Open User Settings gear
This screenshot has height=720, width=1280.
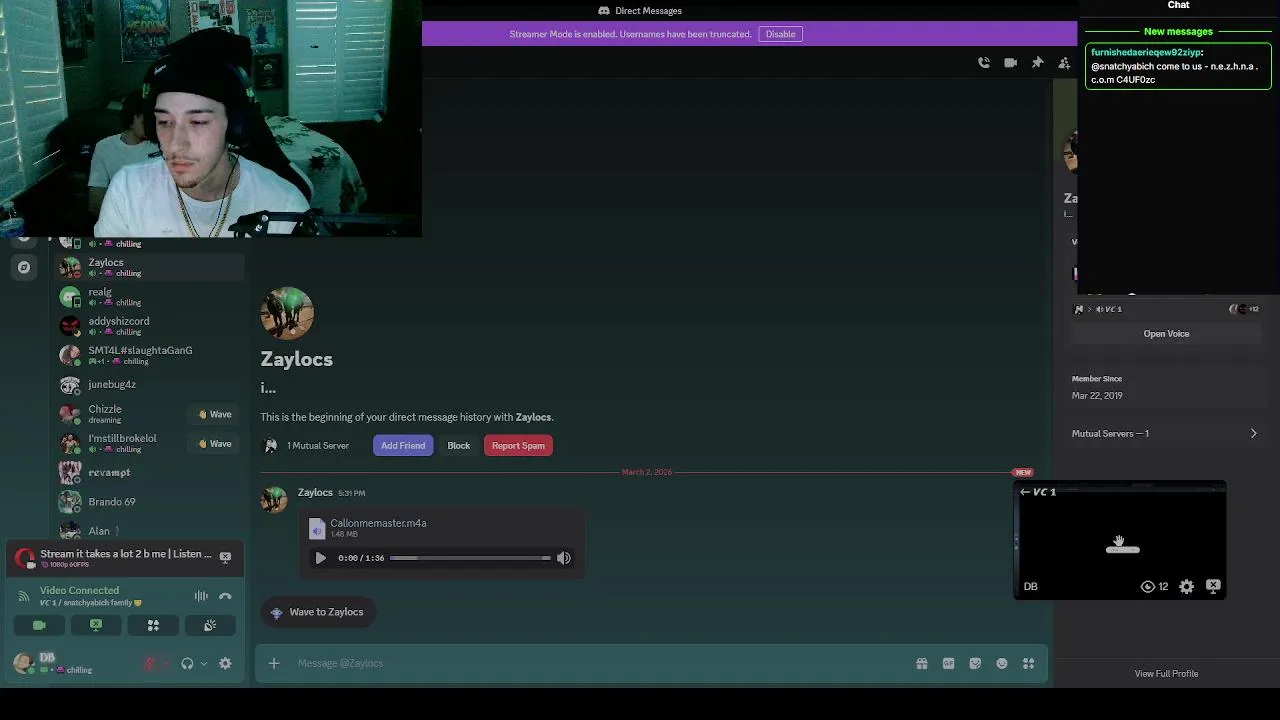pos(225,663)
